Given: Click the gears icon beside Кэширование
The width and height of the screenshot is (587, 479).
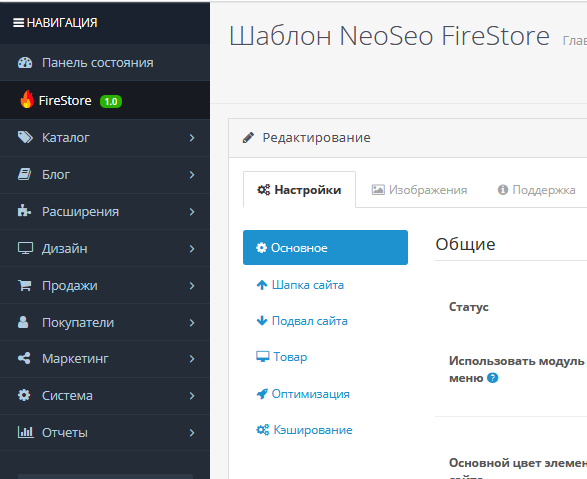Looking at the screenshot, I should (263, 430).
